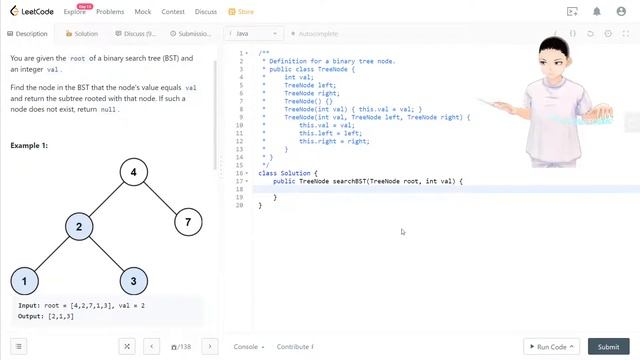
Task: Click 'this.right = right;' comment line
Action: [334, 141]
